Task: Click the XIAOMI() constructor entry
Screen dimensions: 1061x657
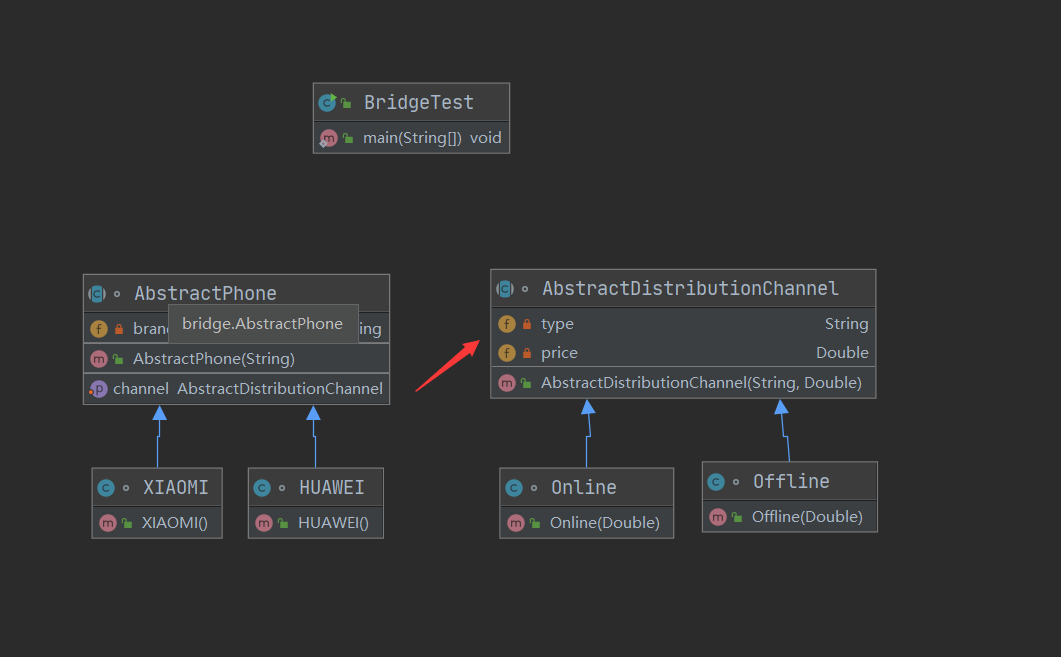Action: tap(157, 522)
